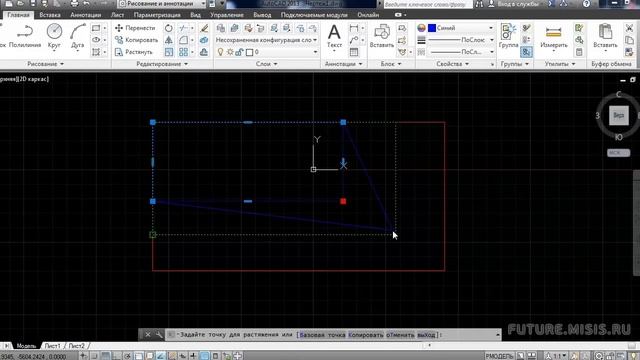Open the Параметризация ribbon tab
Viewport: 640px width, 360px height.
pyautogui.click(x=157, y=15)
